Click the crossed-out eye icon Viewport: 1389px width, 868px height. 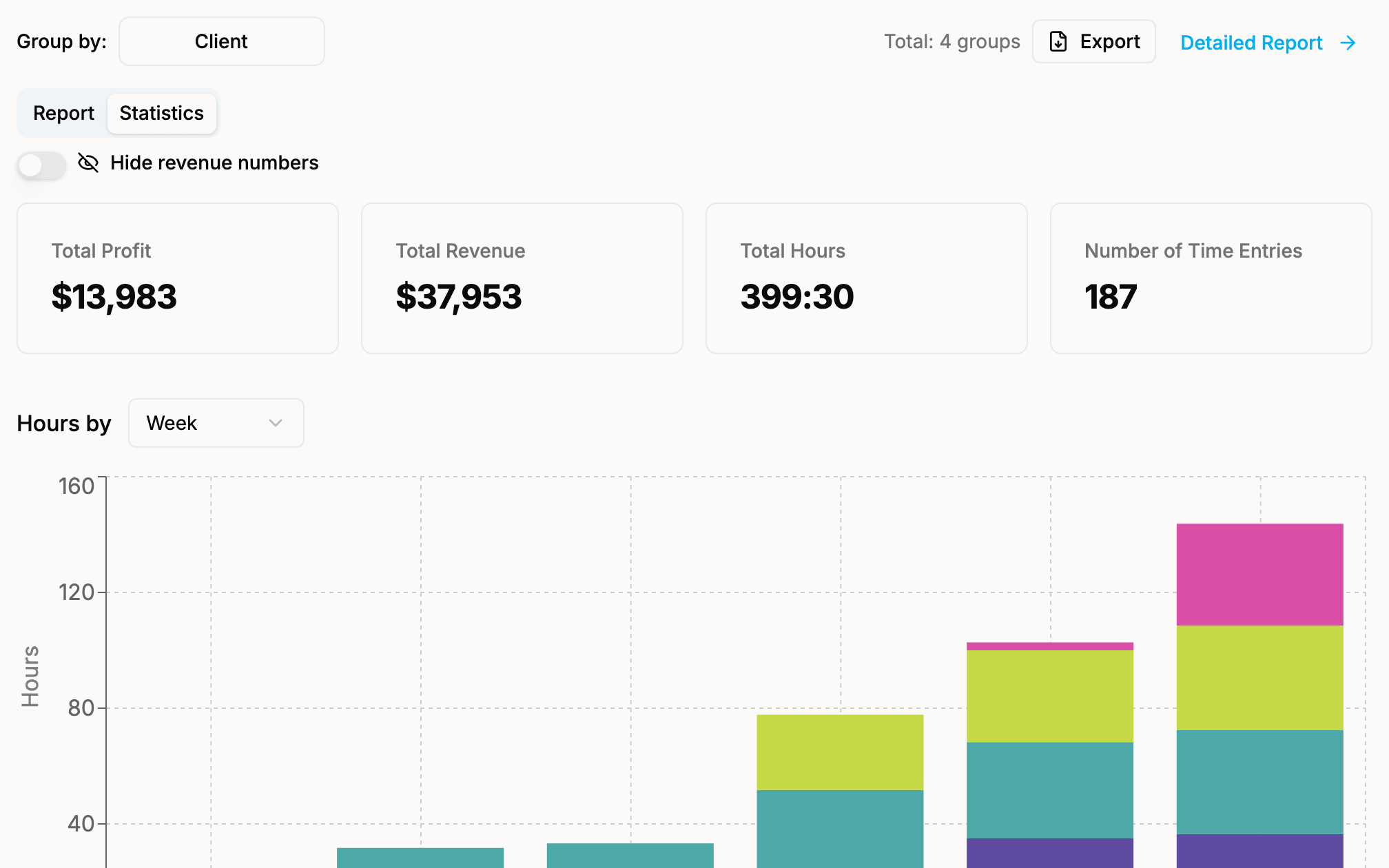[88, 163]
